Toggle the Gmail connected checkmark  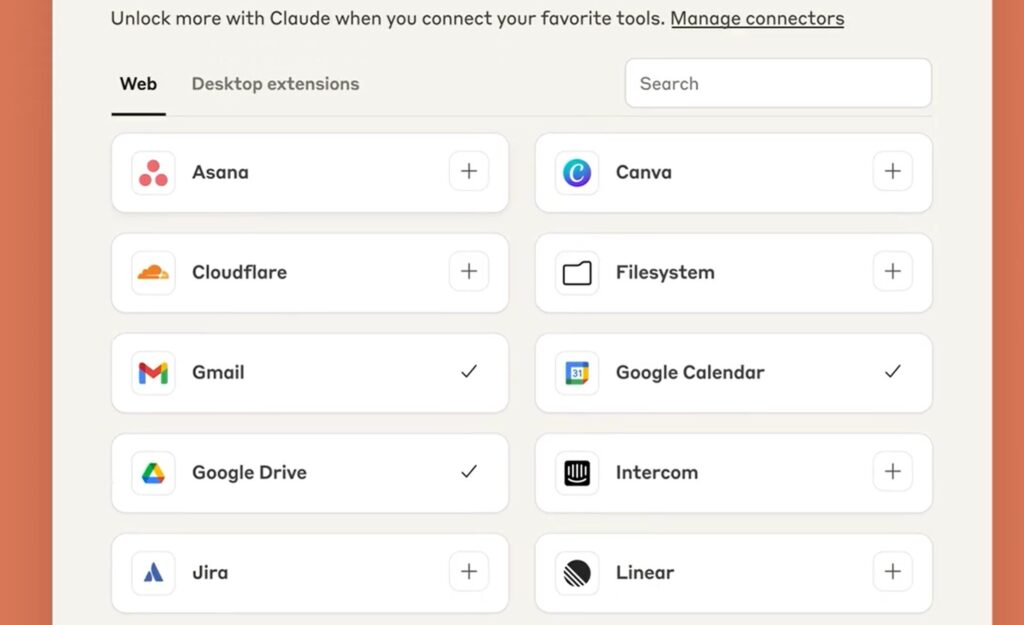[469, 371]
